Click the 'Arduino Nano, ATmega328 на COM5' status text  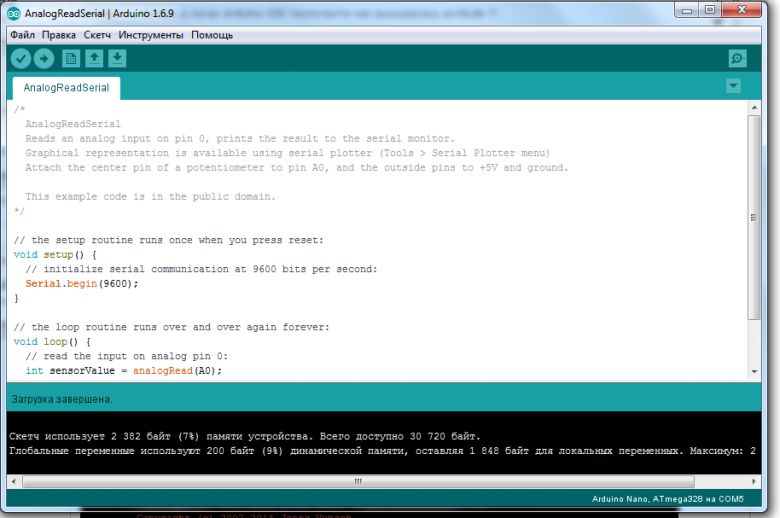coord(668,499)
